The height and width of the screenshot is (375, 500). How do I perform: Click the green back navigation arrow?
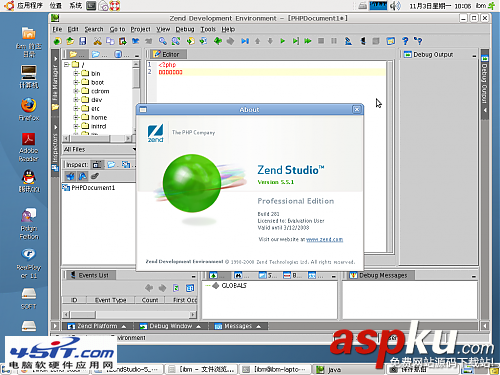(x=218, y=41)
